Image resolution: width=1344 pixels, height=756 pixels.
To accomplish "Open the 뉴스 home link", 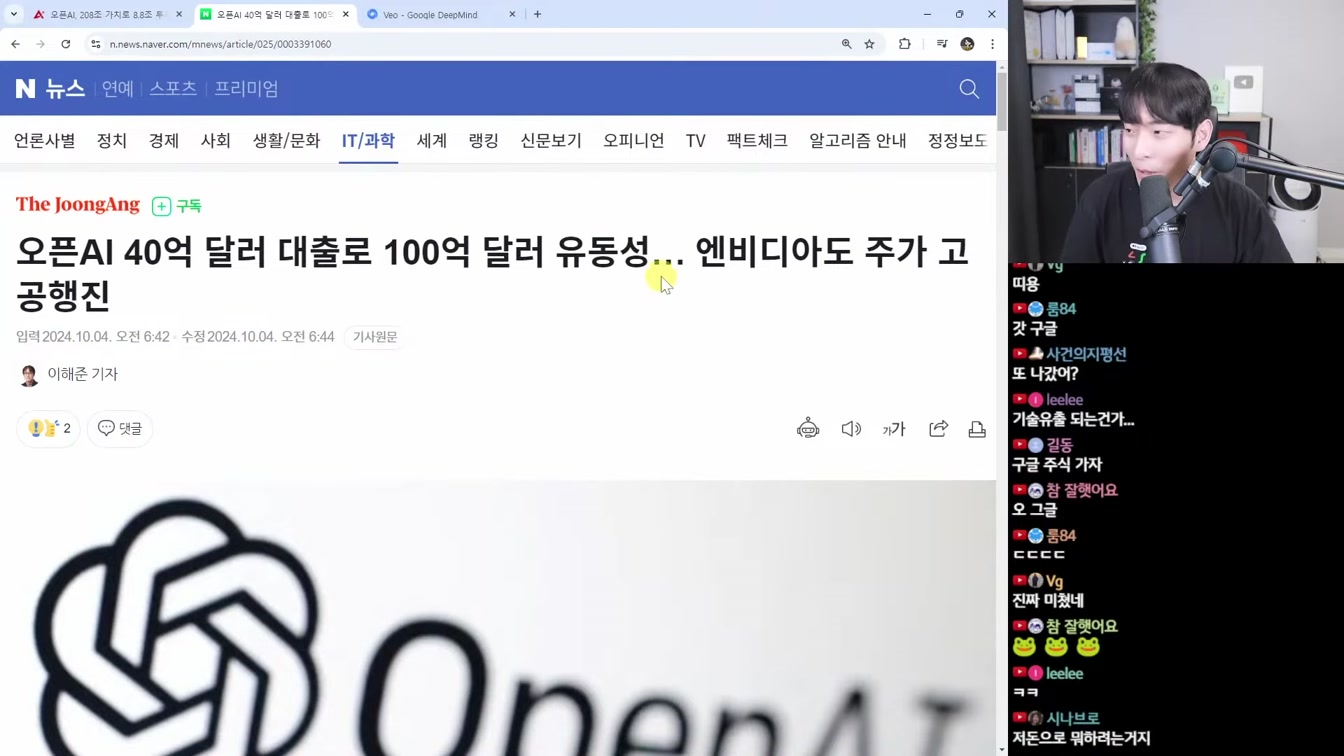I will point(65,89).
